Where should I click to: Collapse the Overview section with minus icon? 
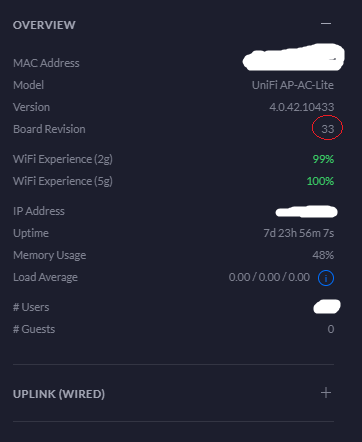(x=326, y=24)
